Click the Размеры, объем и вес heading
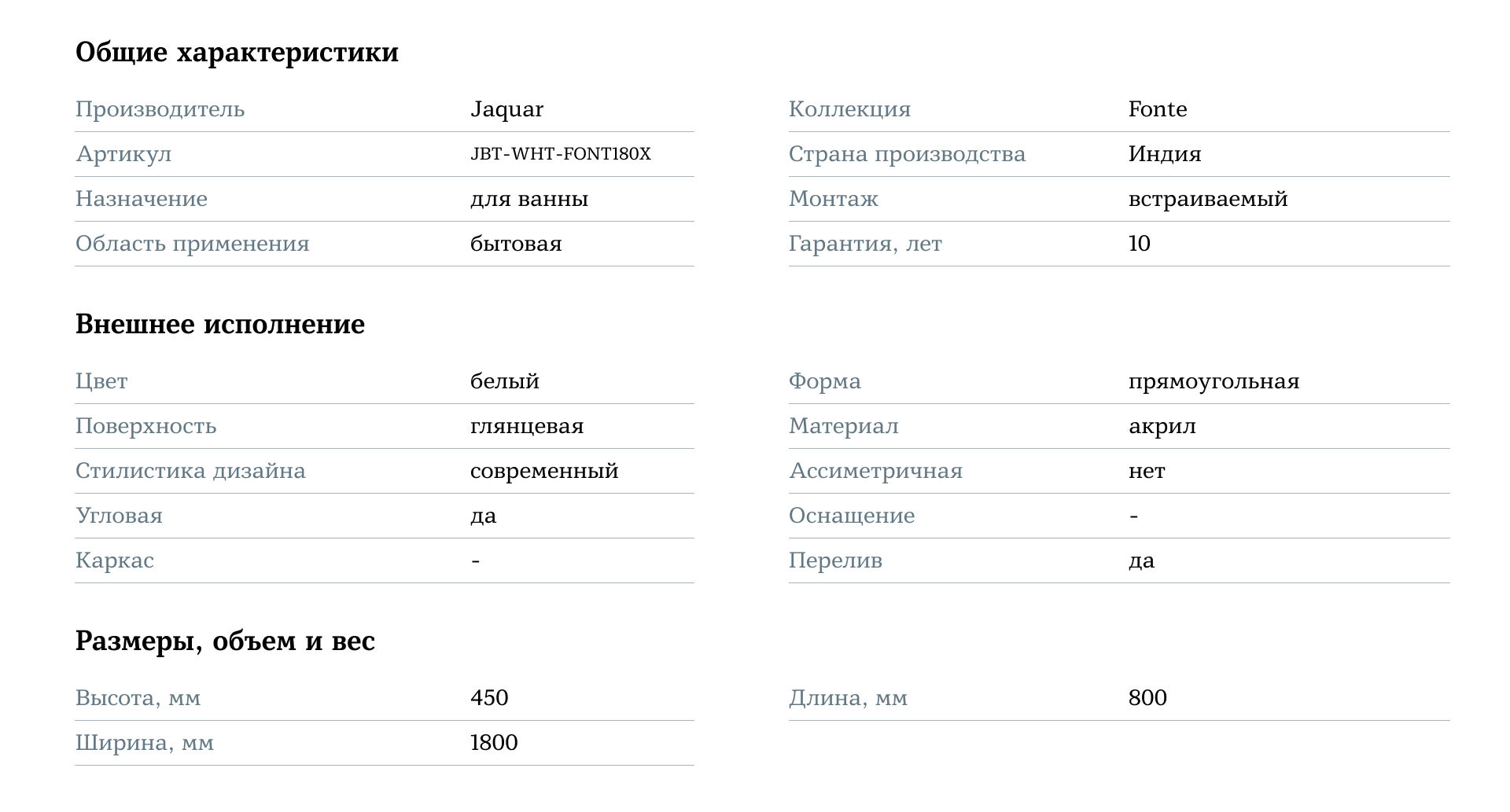Screen dimensions: 1510x812 [x=225, y=641]
